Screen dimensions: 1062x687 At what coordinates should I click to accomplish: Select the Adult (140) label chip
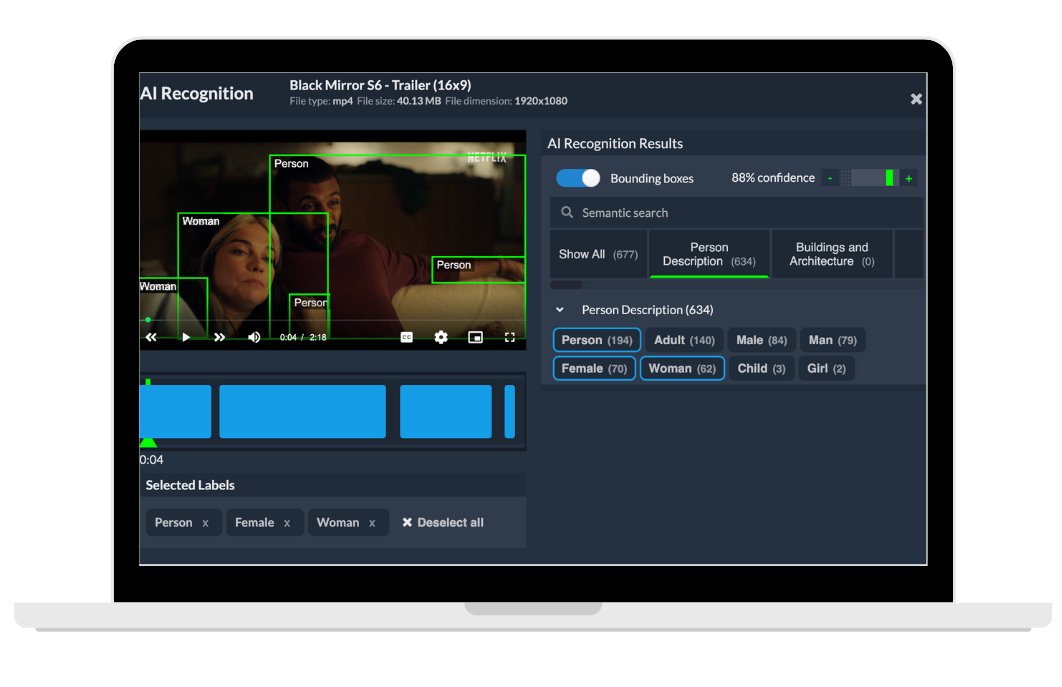coord(684,340)
